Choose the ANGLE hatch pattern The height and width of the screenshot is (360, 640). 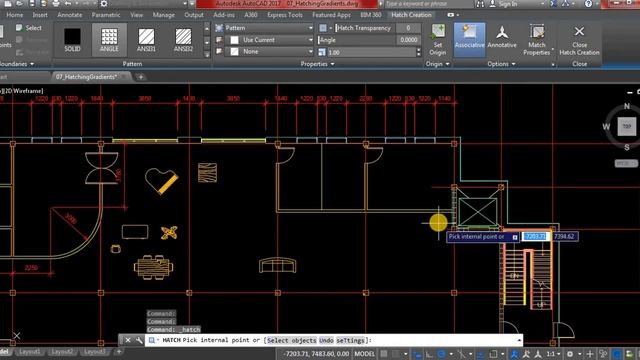click(x=109, y=40)
